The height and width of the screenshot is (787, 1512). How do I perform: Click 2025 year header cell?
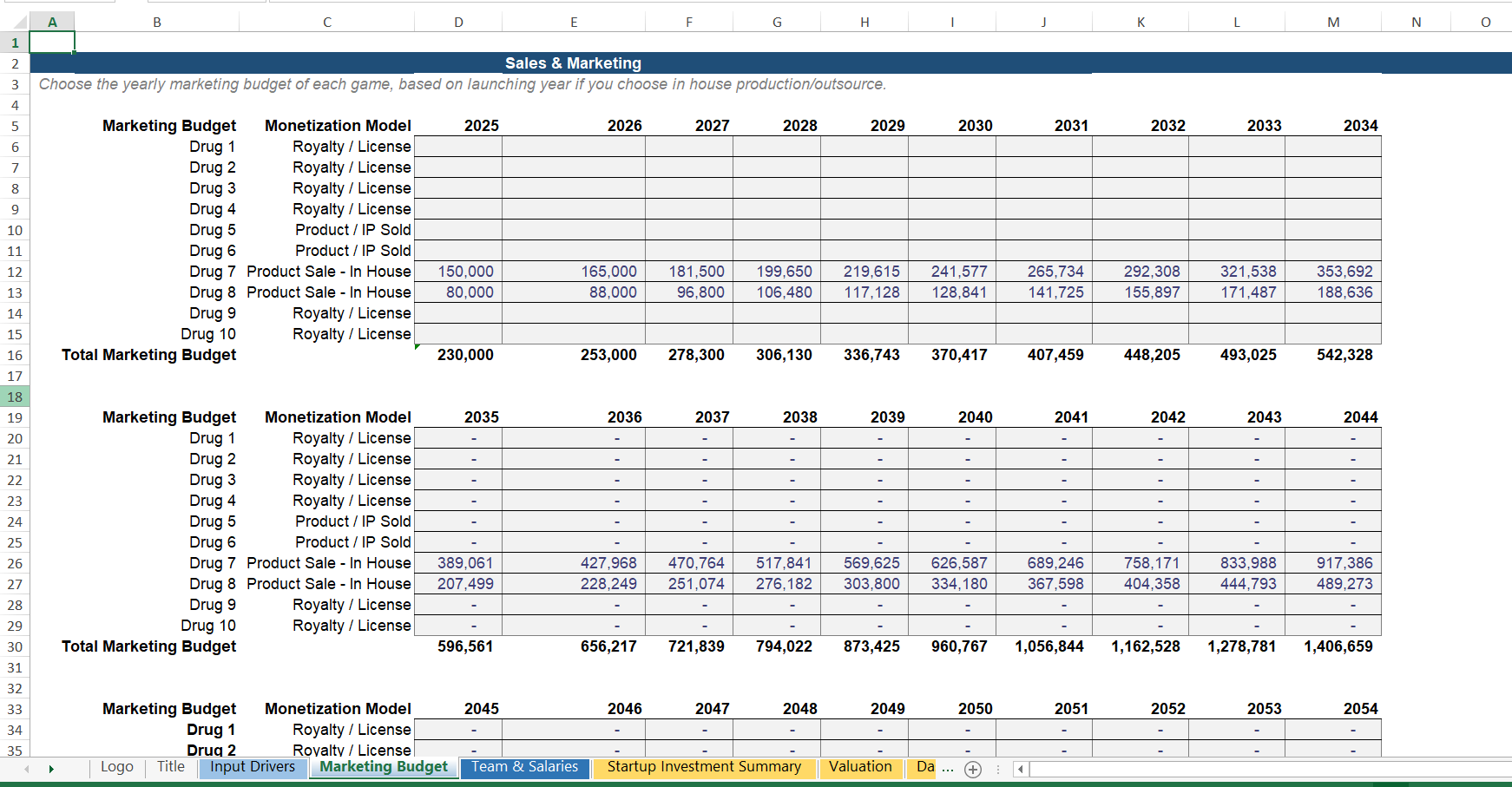coord(458,126)
